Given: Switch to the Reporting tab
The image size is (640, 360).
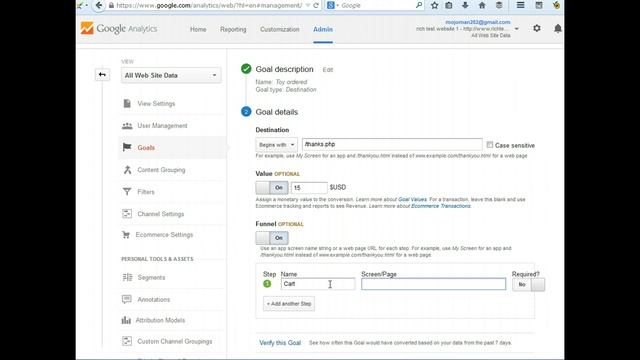Looking at the screenshot, I should click(x=233, y=29).
